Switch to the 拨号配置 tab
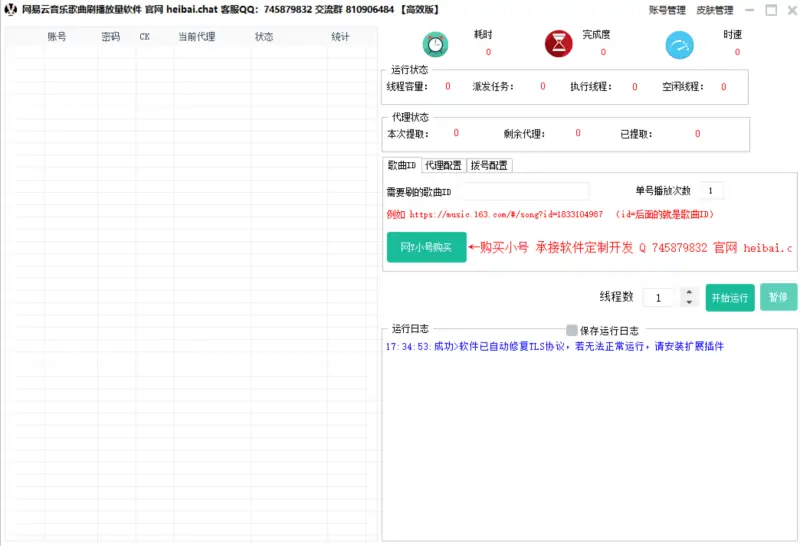800x546 pixels. tap(489, 166)
